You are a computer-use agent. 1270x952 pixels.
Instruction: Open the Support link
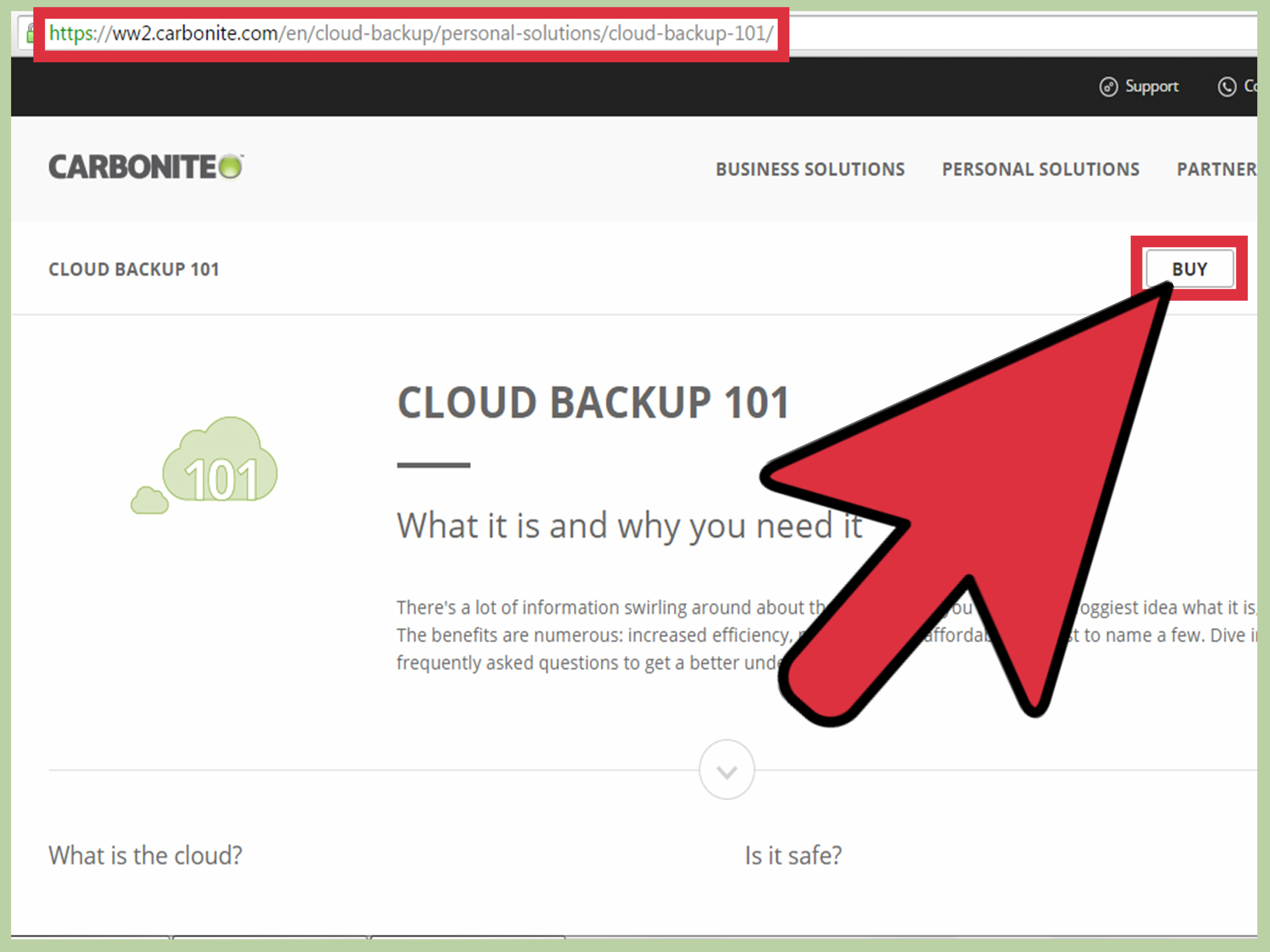pos(1151,86)
